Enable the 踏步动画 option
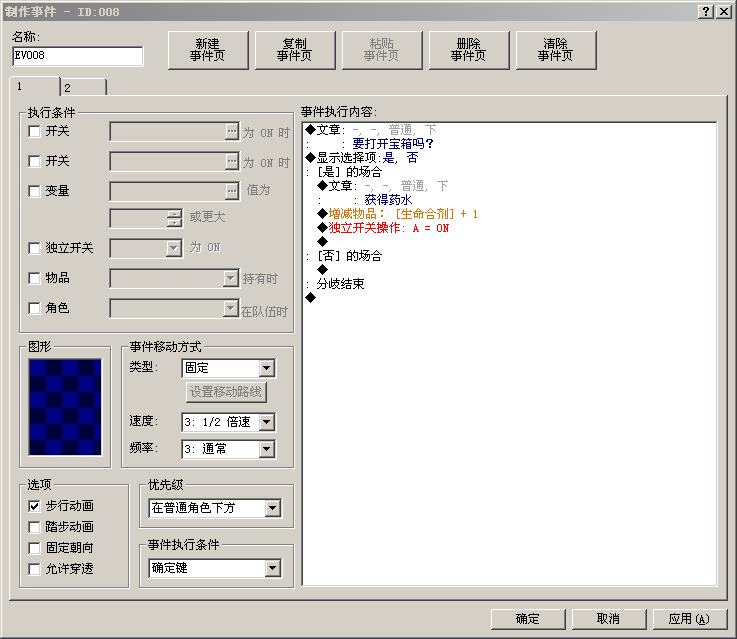This screenshot has width=737, height=639. click(x=34, y=527)
